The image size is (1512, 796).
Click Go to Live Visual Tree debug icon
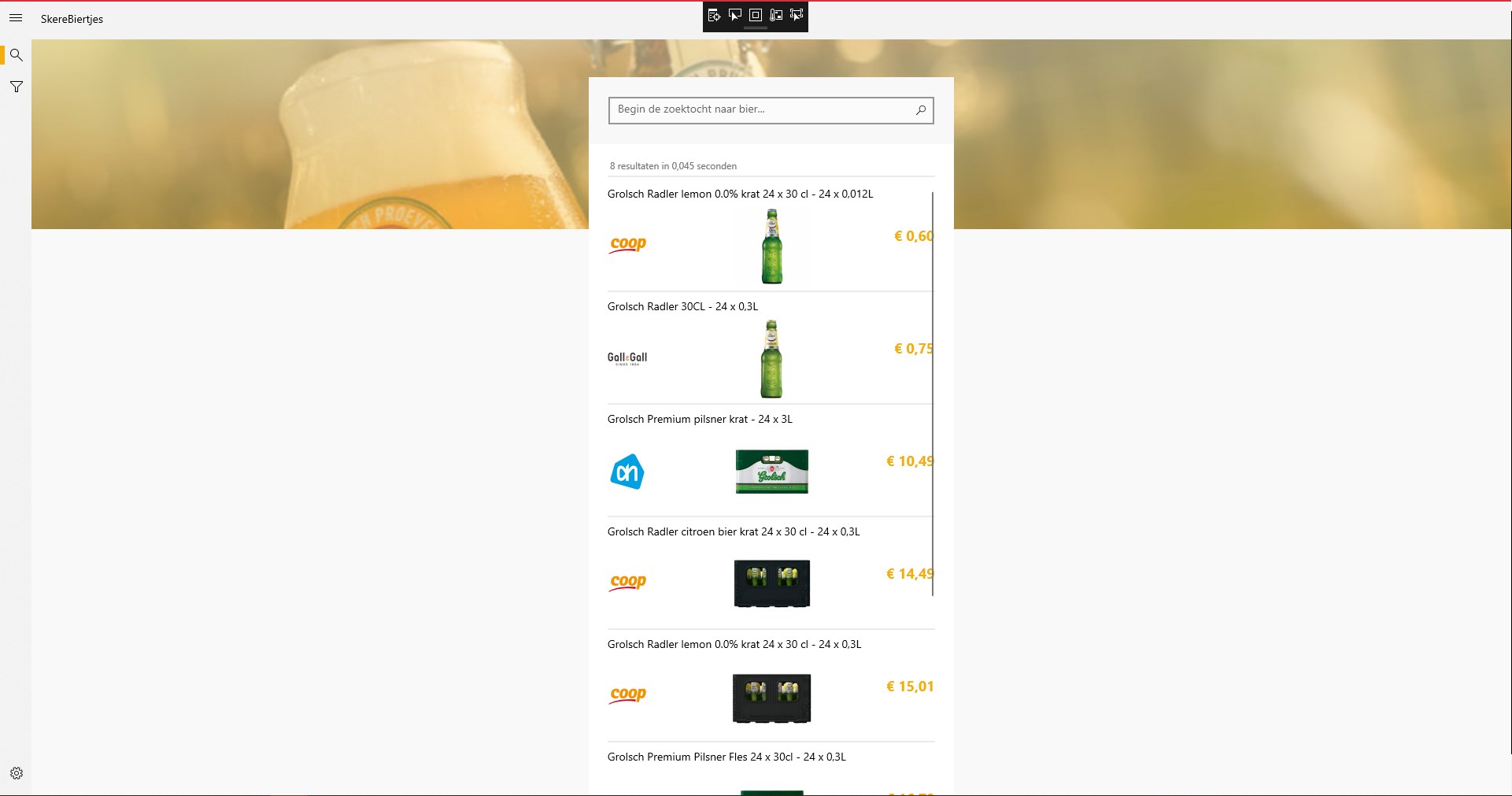[x=714, y=16]
